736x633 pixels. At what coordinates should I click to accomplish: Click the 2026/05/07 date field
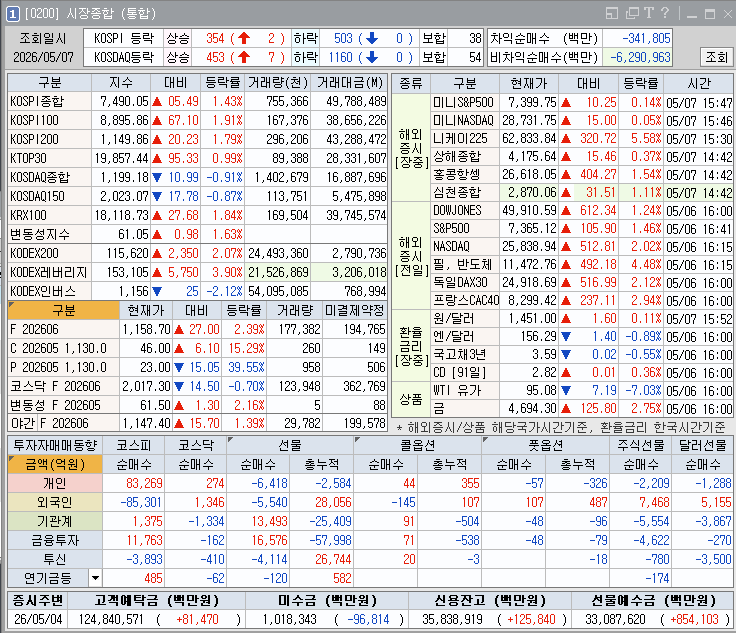tap(43, 57)
